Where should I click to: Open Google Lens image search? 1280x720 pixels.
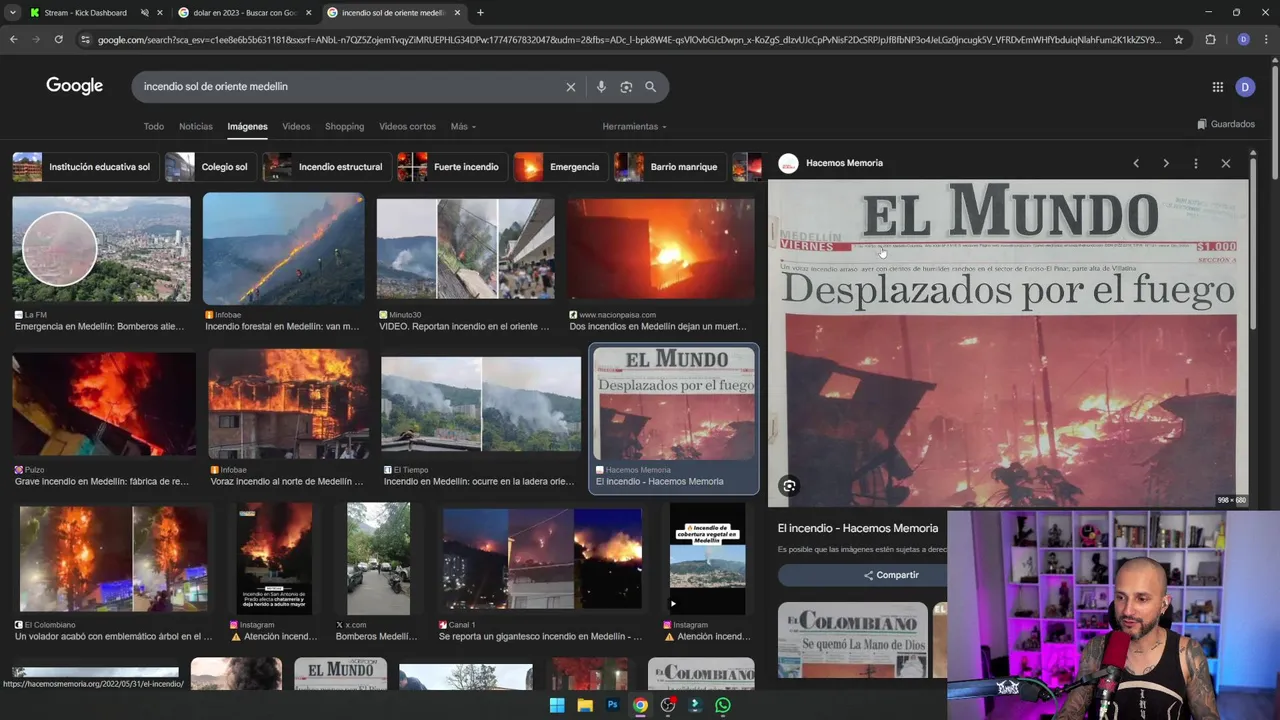(x=626, y=87)
